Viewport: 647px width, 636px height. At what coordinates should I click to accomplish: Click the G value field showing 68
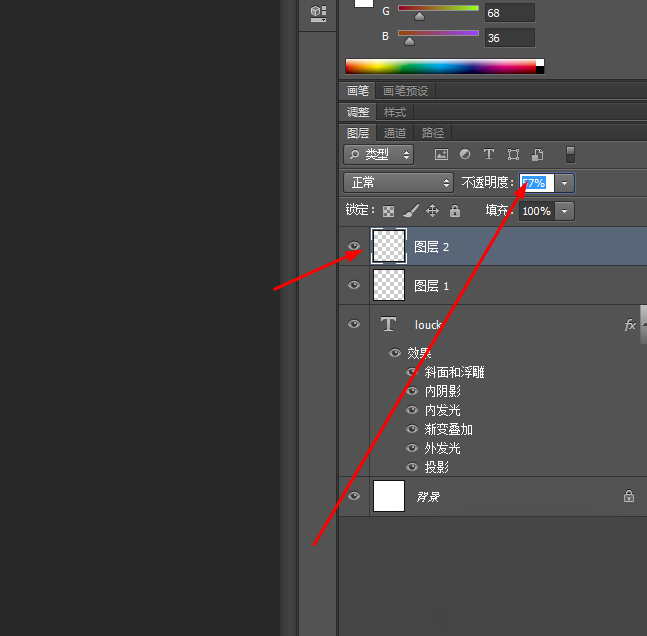tap(510, 13)
